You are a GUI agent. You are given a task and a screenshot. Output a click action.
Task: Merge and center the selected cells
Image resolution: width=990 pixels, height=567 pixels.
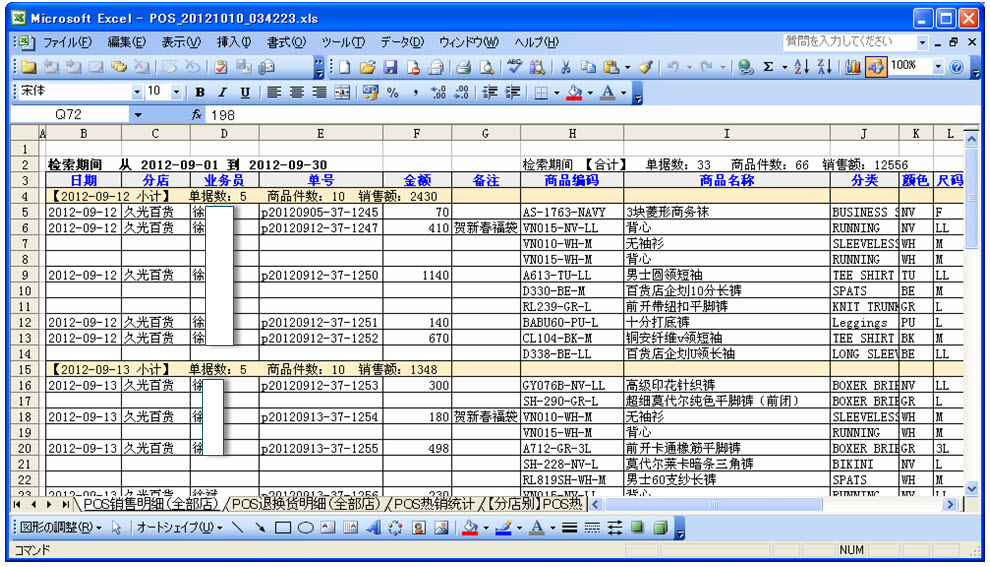[x=342, y=93]
